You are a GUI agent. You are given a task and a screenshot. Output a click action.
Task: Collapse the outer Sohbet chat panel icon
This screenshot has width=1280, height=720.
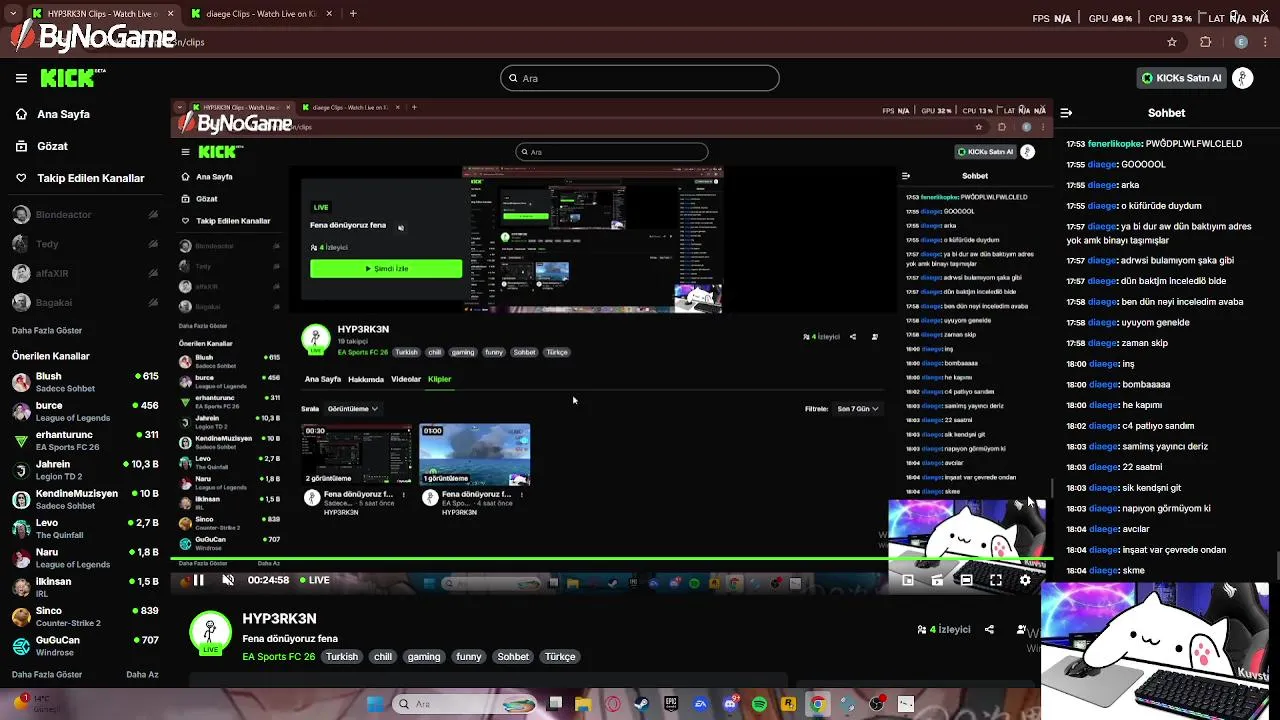(x=1066, y=113)
